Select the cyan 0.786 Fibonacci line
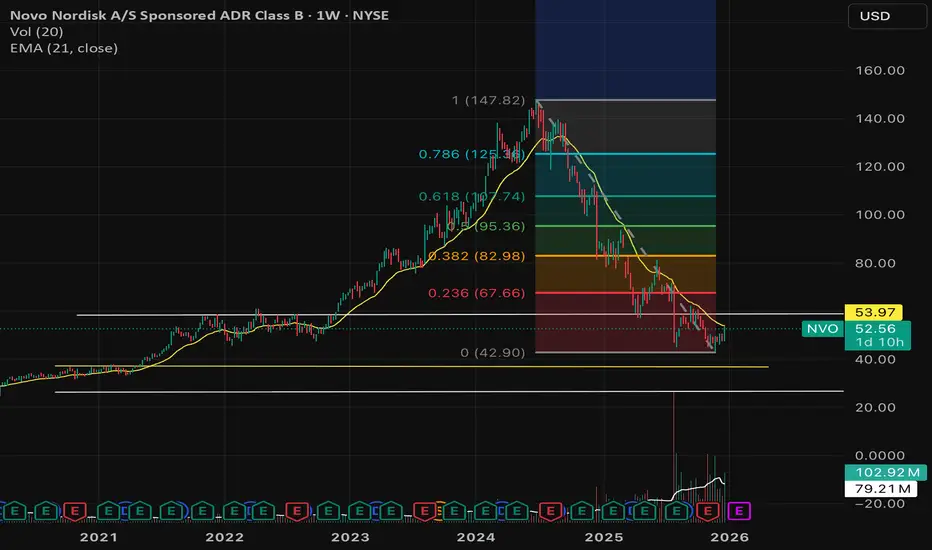 [x=625, y=154]
